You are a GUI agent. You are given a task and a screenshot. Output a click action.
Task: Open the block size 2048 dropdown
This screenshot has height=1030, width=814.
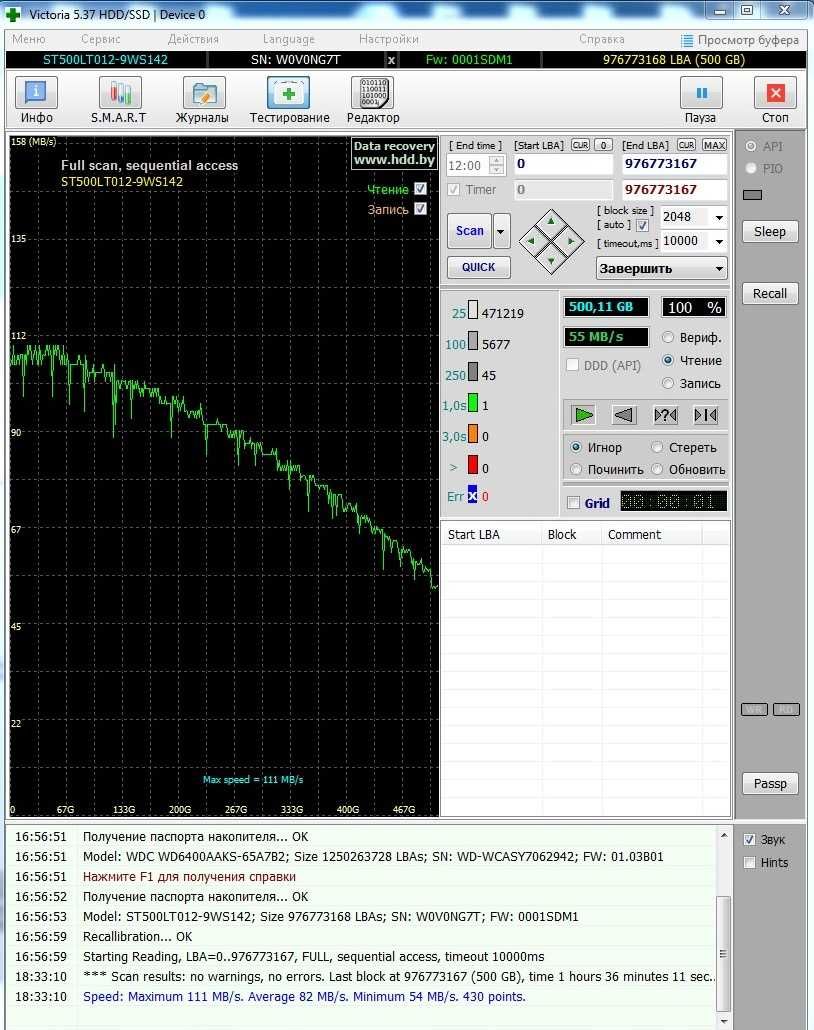[719, 217]
